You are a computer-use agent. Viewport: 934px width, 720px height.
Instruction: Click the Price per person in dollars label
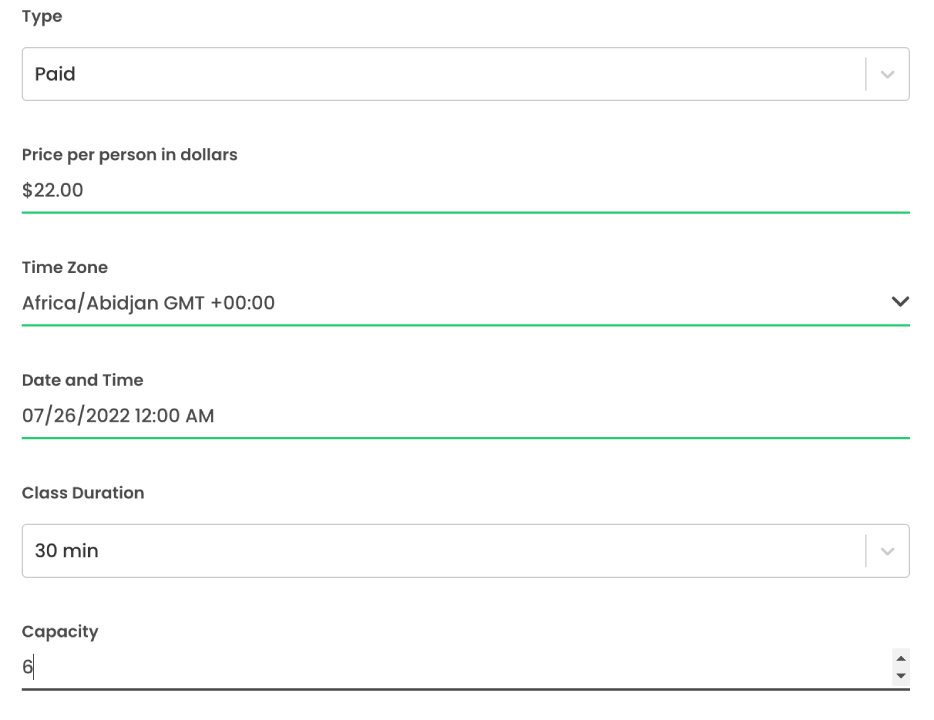[x=129, y=155]
